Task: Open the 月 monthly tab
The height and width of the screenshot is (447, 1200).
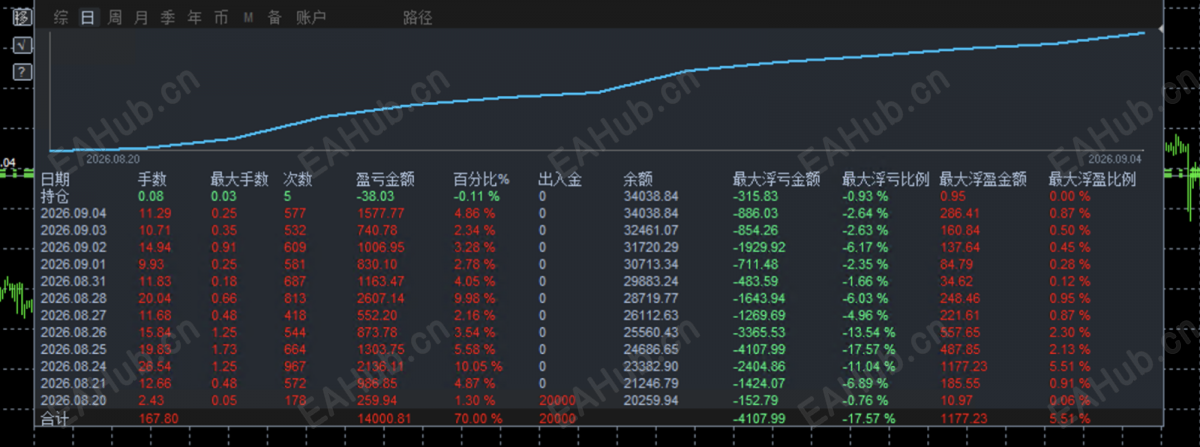Action: (141, 17)
